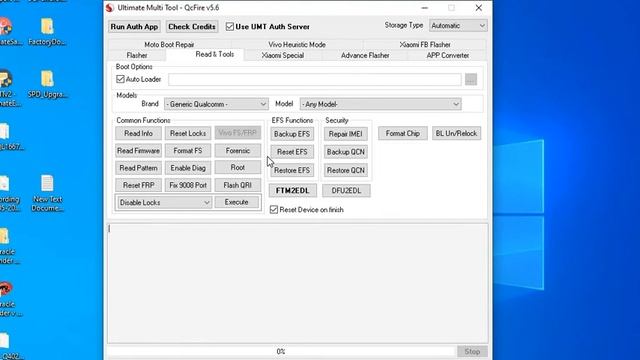Viewport: 640px width, 360px height.
Task: Click the Root button
Action: [238, 167]
